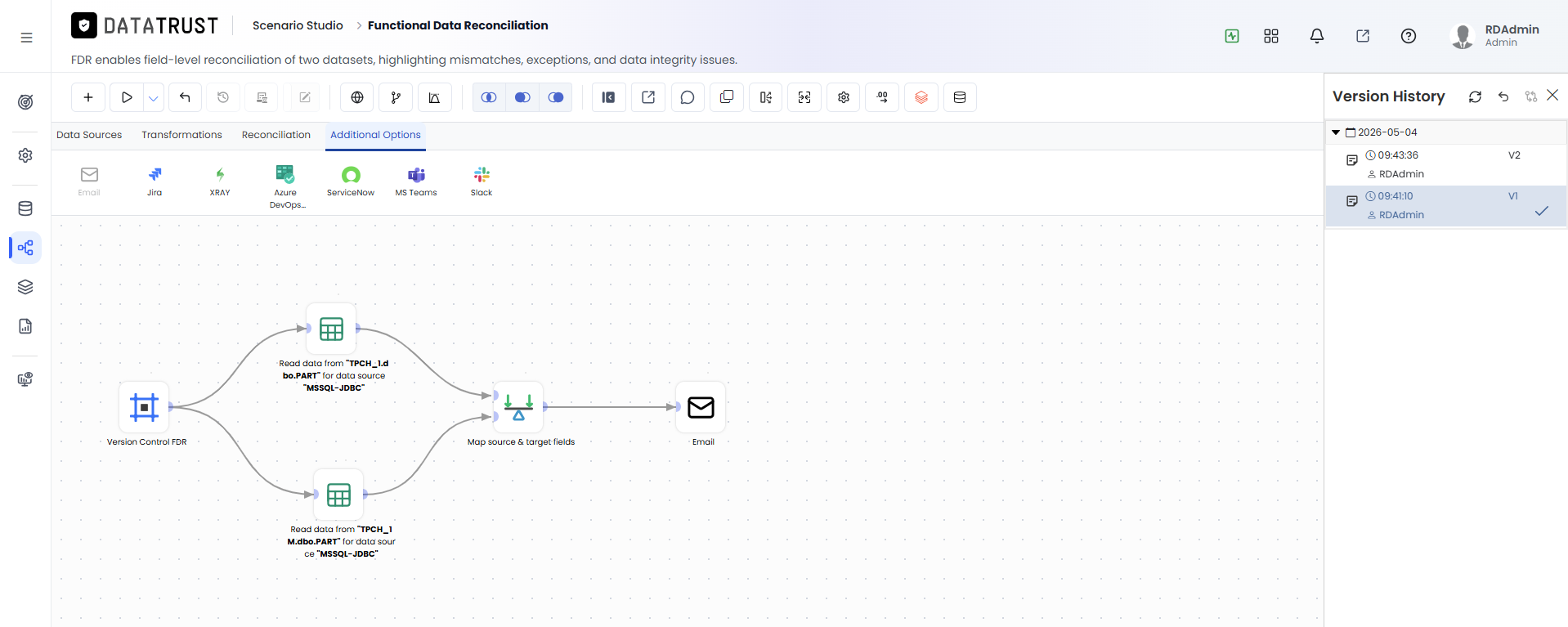Select version V1 at 09:41:10
The image size is (1568, 627).
point(1445,205)
